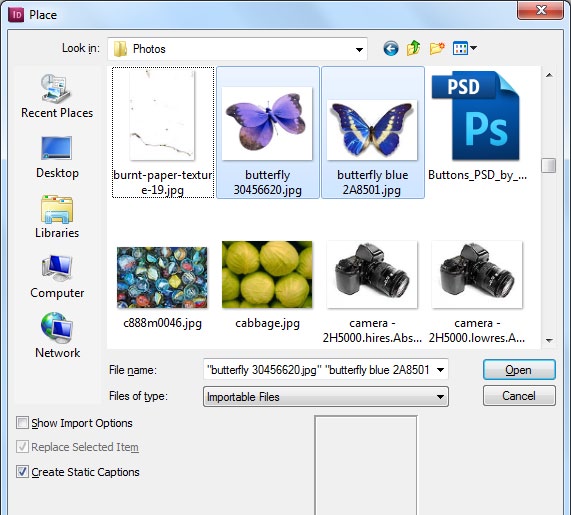This screenshot has height=515, width=571.
Task: Select camera 2H5000.lowres thumbnail
Action: click(477, 274)
